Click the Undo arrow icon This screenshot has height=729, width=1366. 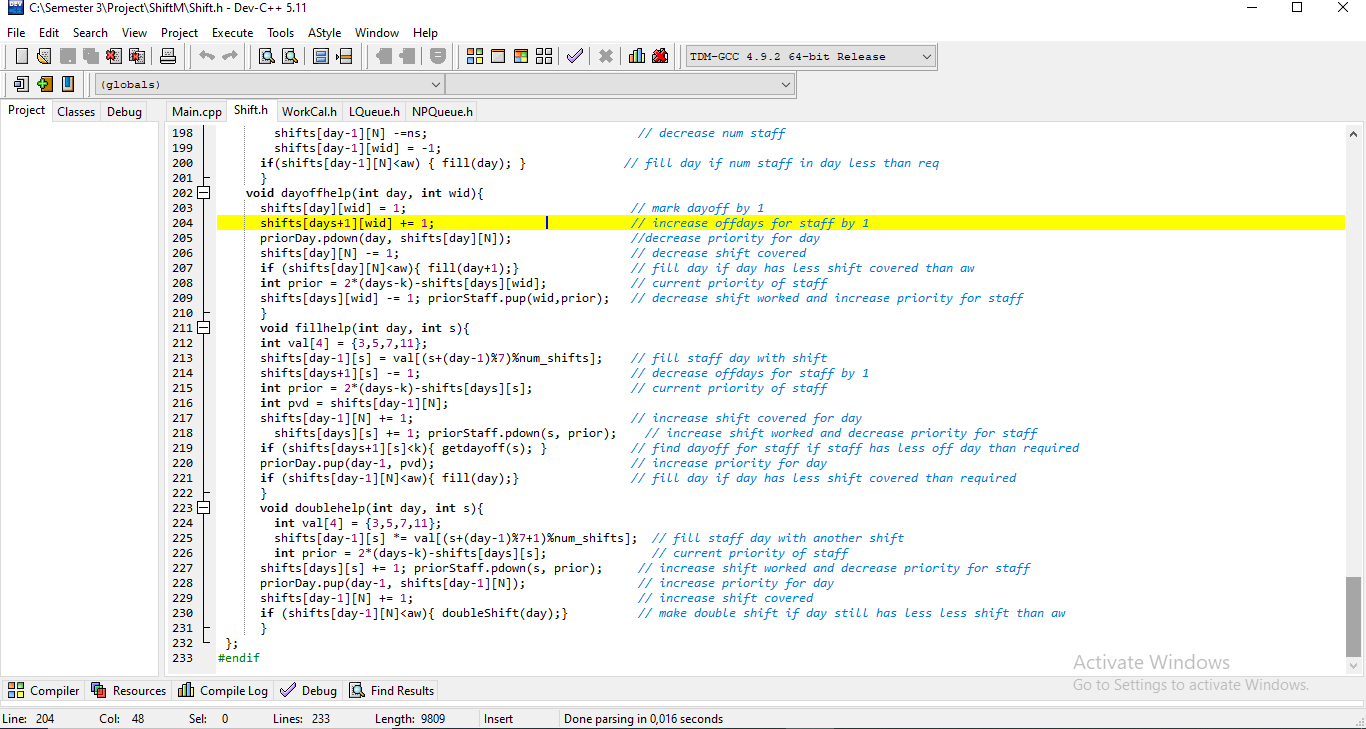pos(206,57)
